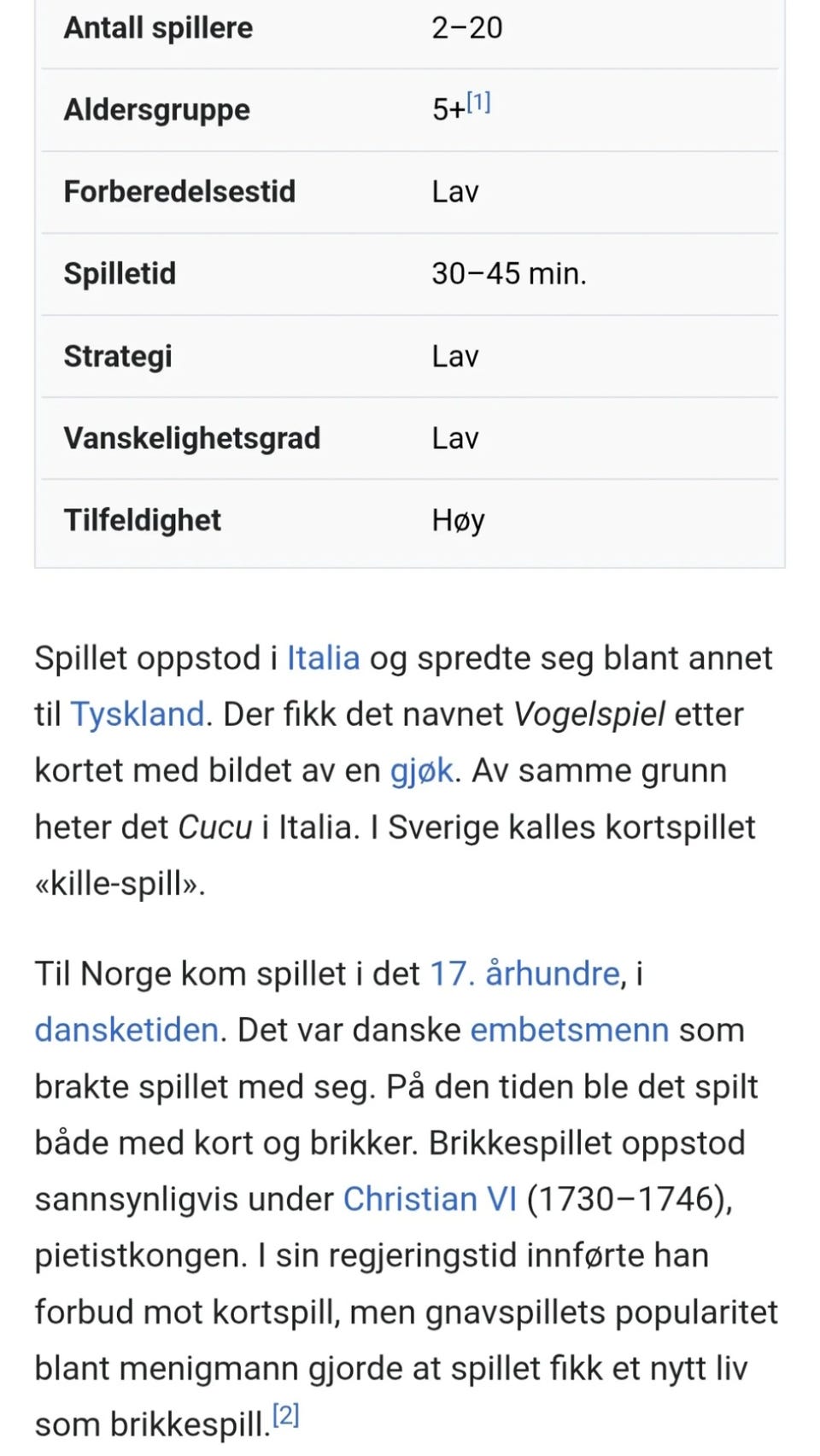Screen dimensions: 820x1456
Task: Select the Antall spillere row label
Action: 158,28
